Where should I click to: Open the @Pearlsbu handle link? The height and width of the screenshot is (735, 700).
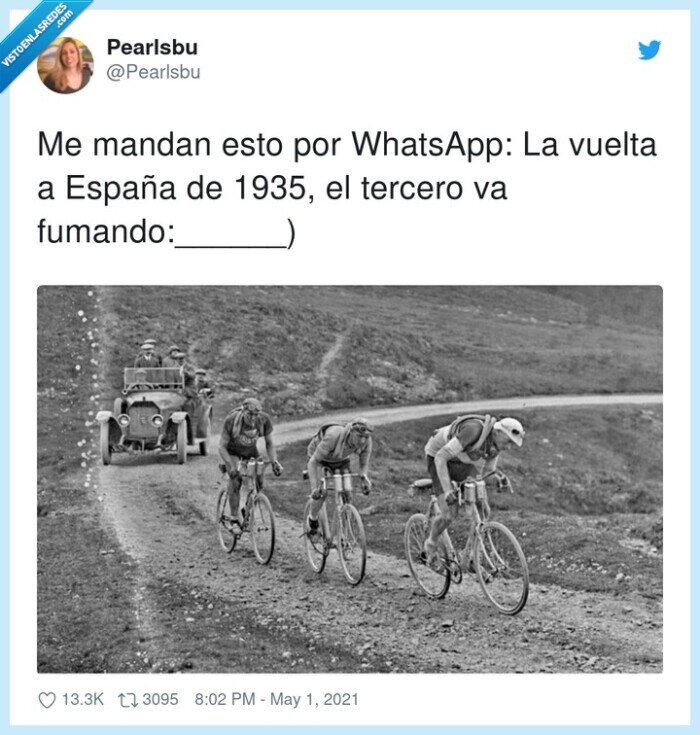(x=153, y=72)
